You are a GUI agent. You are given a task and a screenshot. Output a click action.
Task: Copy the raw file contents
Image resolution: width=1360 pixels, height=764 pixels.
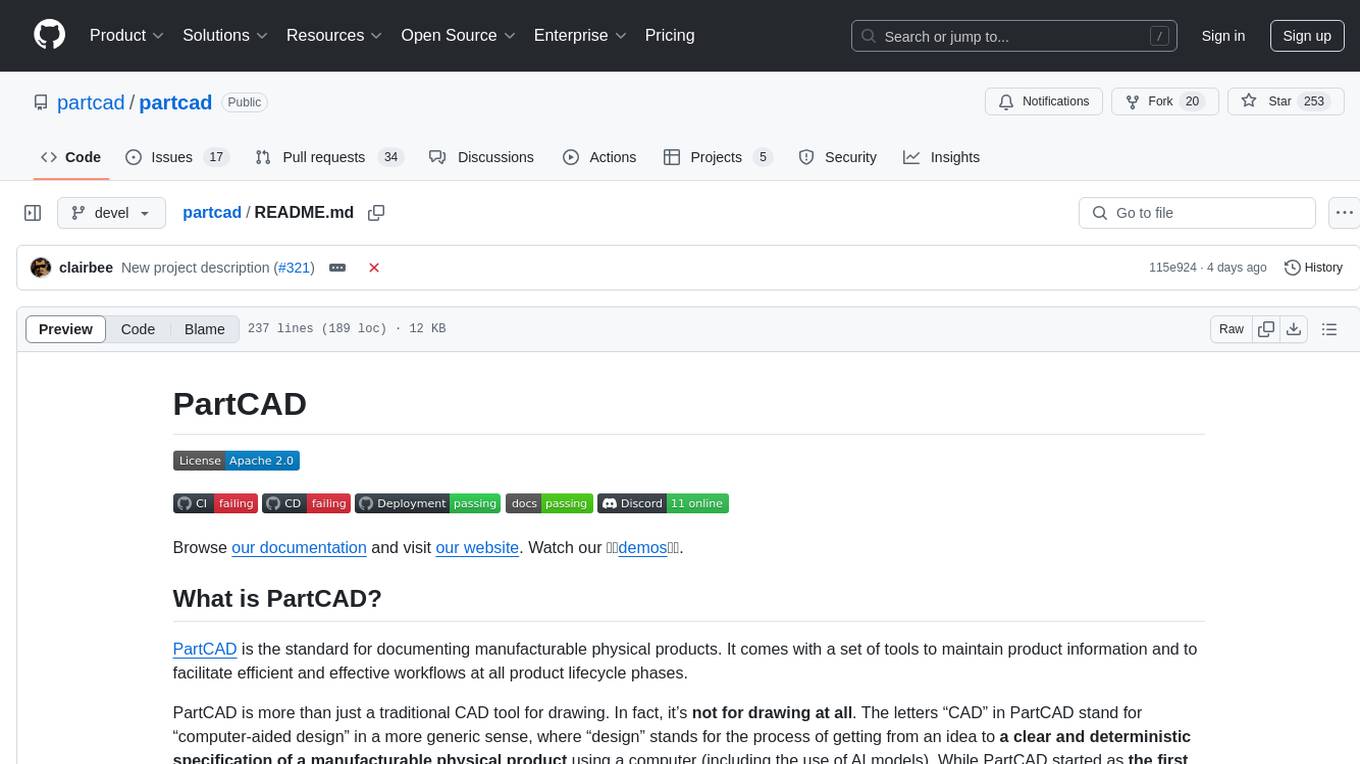point(1266,329)
